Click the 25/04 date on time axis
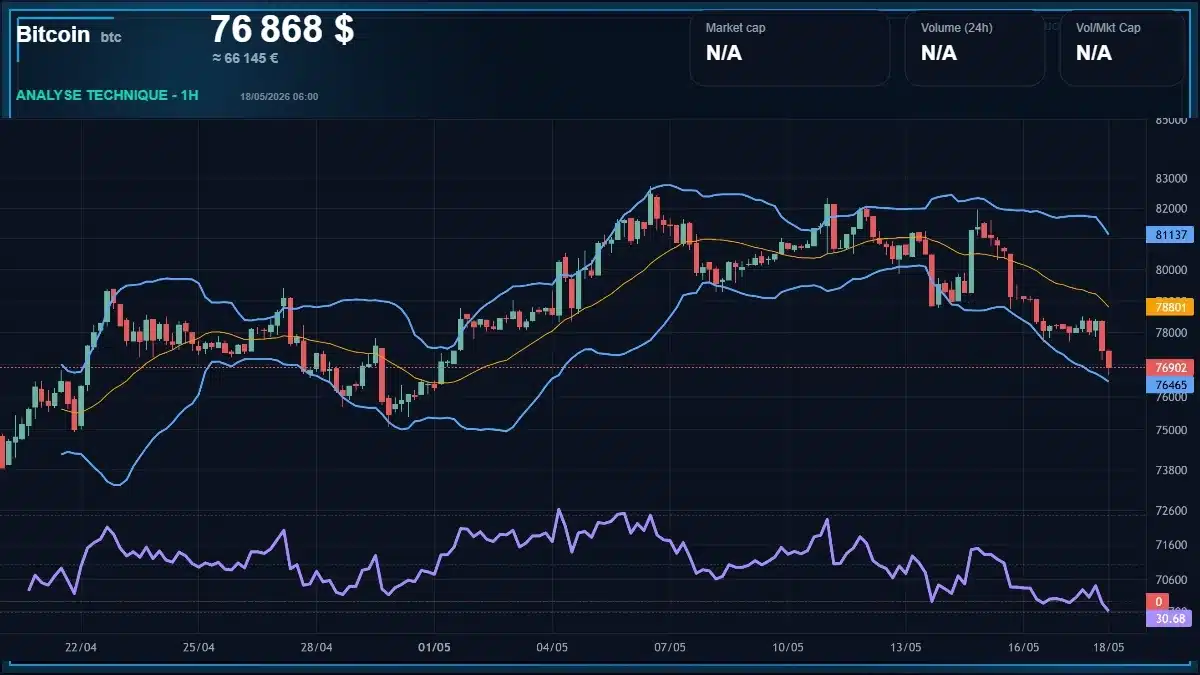Screen dimensions: 1200x675 pyautogui.click(x=199, y=647)
